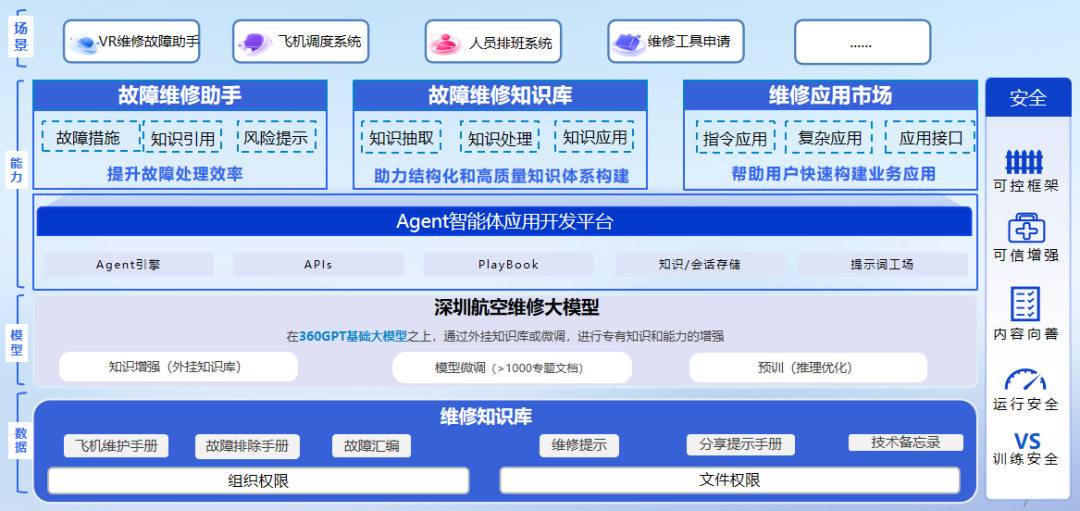Image resolution: width=1080 pixels, height=511 pixels.
Task: Click the 知识增强（外挂知识库）pill
Action: [178, 367]
